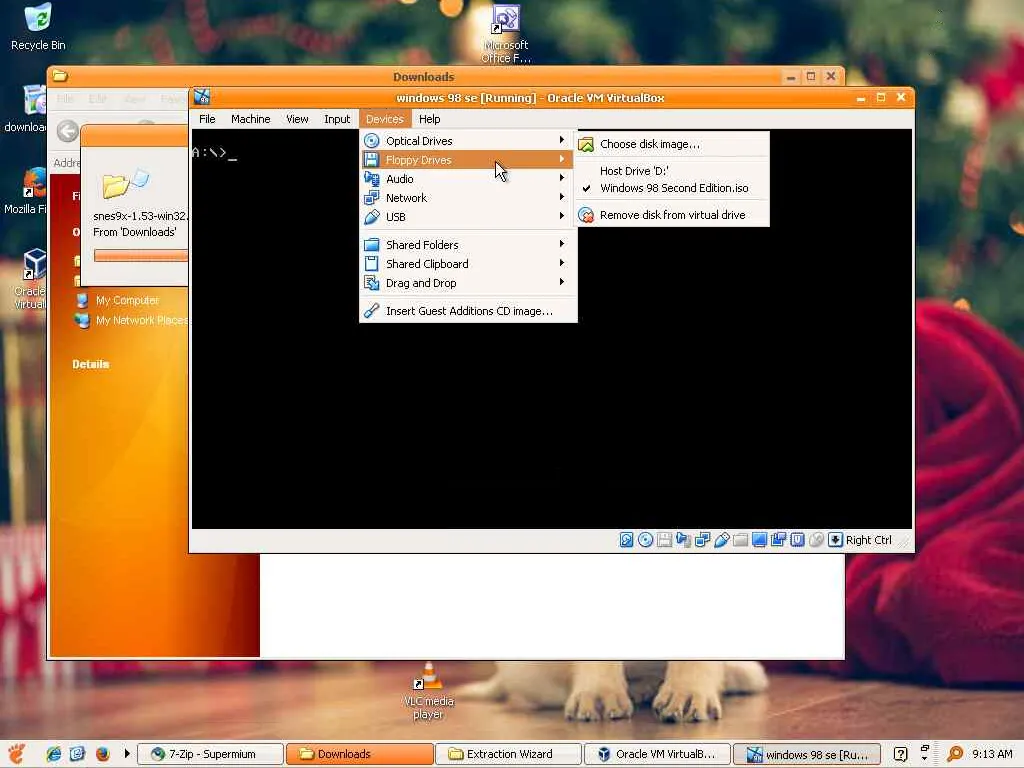Click Firefox quick launch icon in taskbar
This screenshot has height=768, width=1024.
point(103,754)
